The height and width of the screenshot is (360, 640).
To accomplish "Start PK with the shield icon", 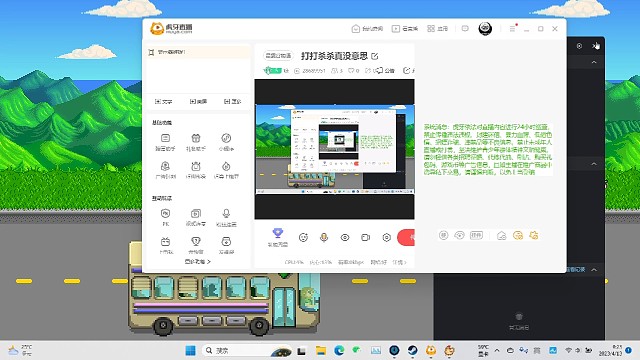I will click(165, 217).
